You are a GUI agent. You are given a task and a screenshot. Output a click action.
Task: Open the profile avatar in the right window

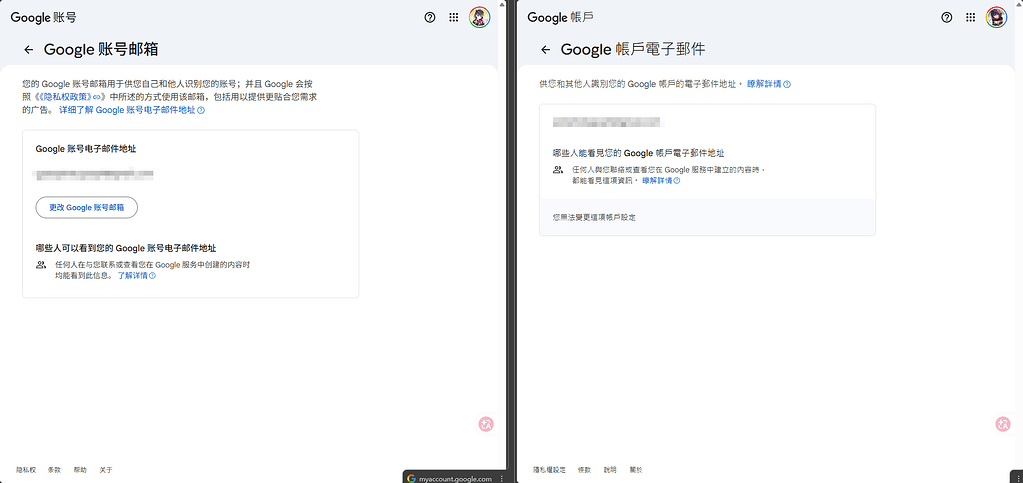(x=996, y=18)
